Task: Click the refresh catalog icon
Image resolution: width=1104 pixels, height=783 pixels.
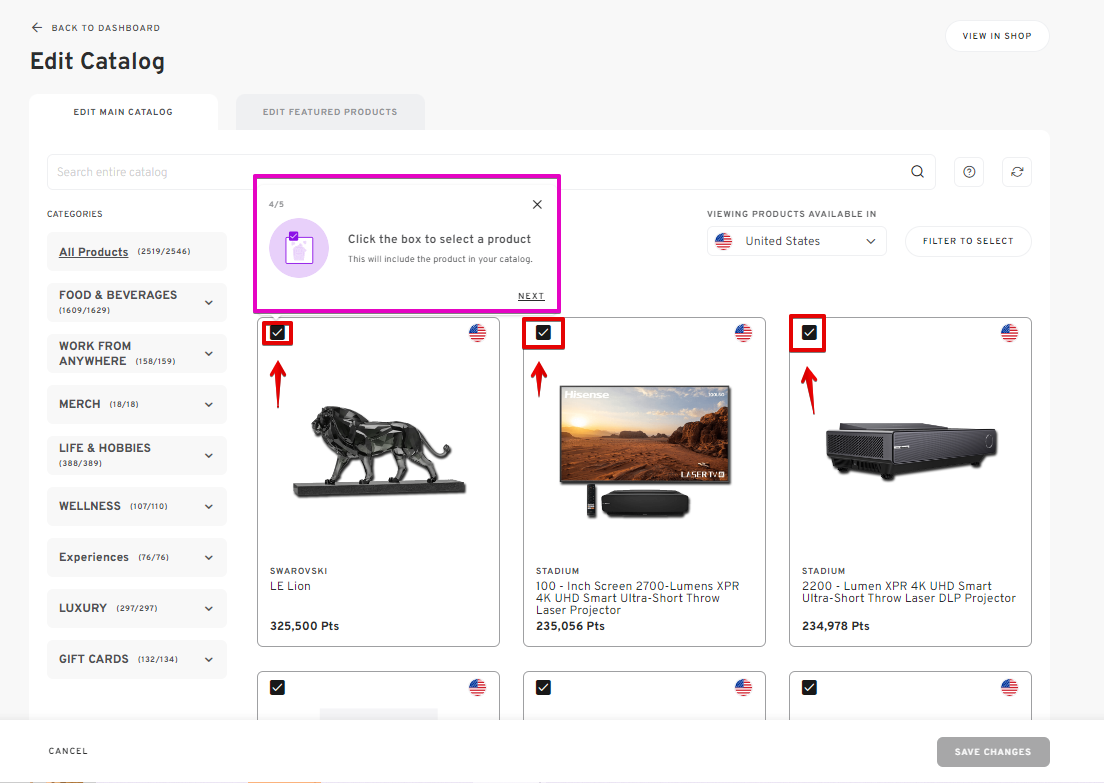Action: pos(1017,172)
